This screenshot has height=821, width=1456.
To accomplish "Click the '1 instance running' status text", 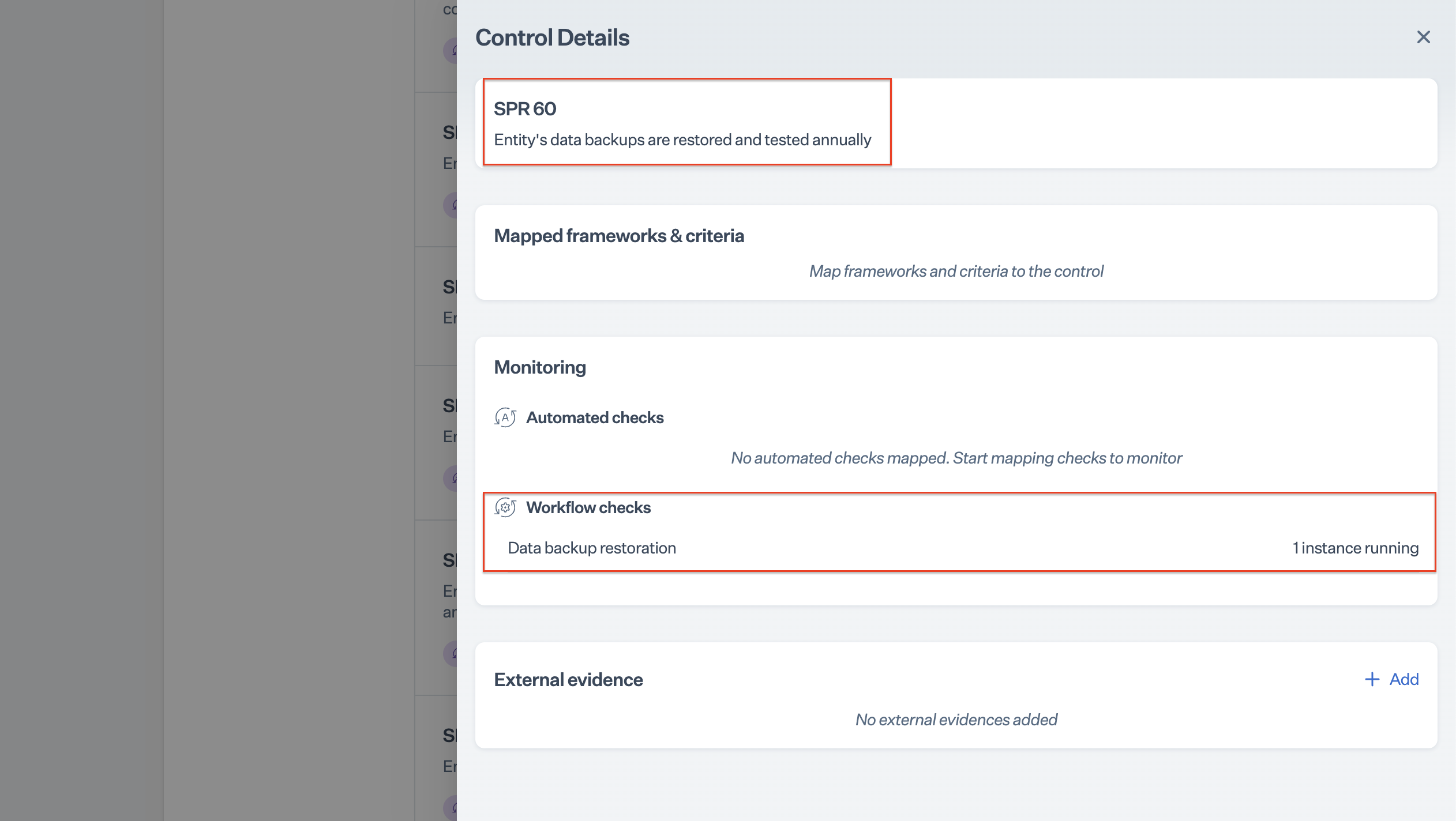I will point(1354,548).
